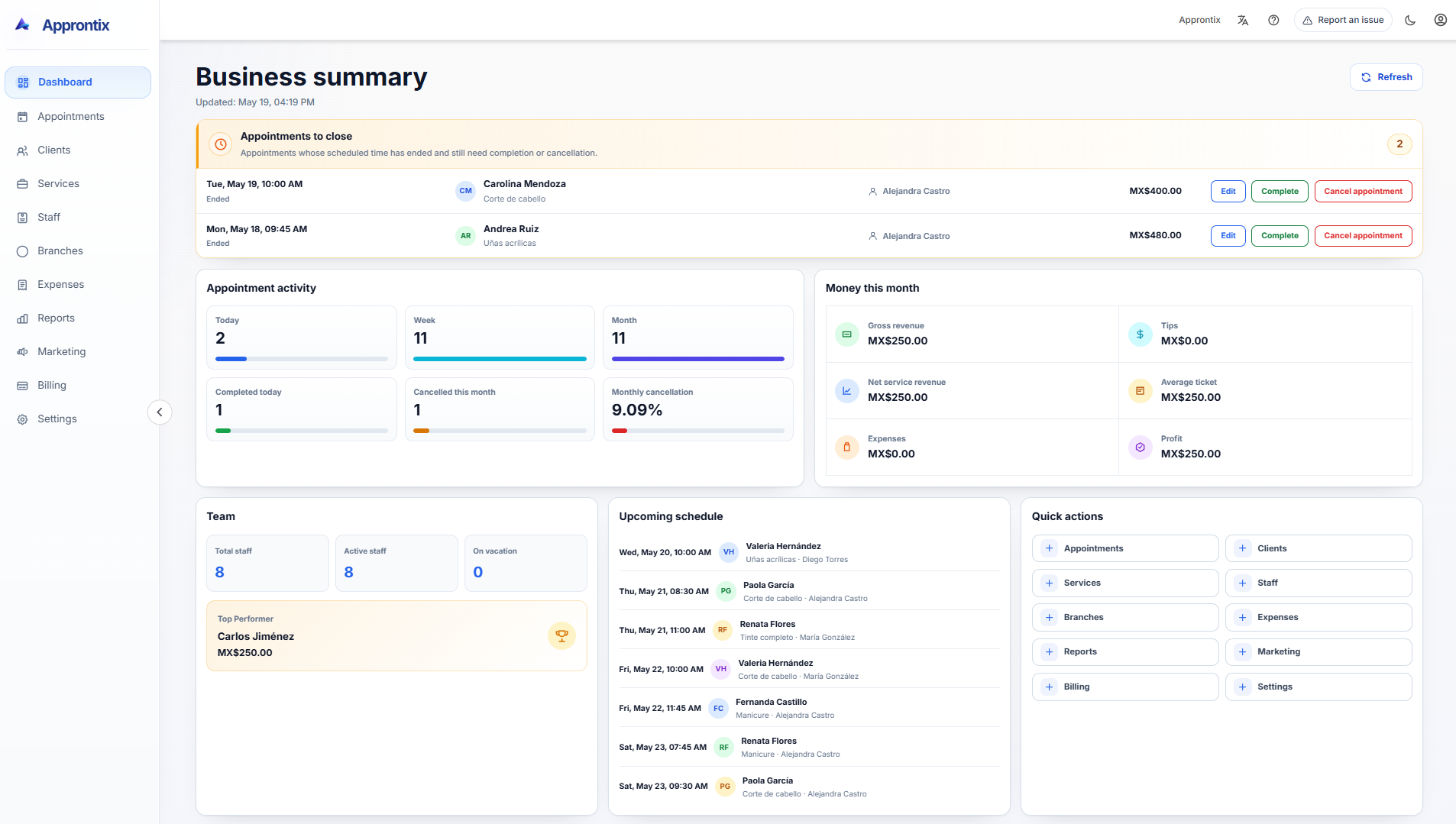Mark Andrea Ruiz's appointment complete

coord(1280,236)
